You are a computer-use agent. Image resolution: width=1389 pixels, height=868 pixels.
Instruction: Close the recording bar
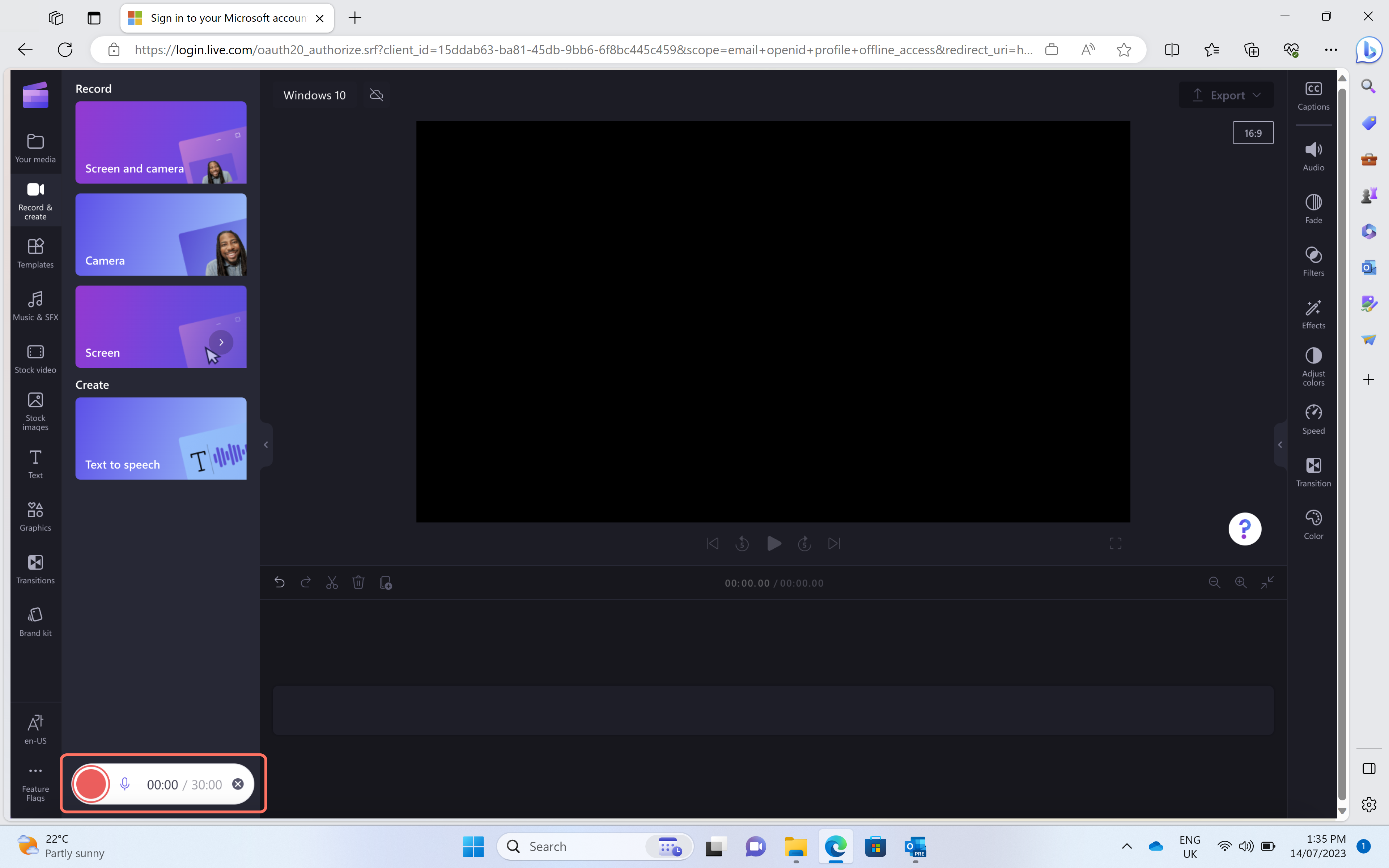coord(238,784)
